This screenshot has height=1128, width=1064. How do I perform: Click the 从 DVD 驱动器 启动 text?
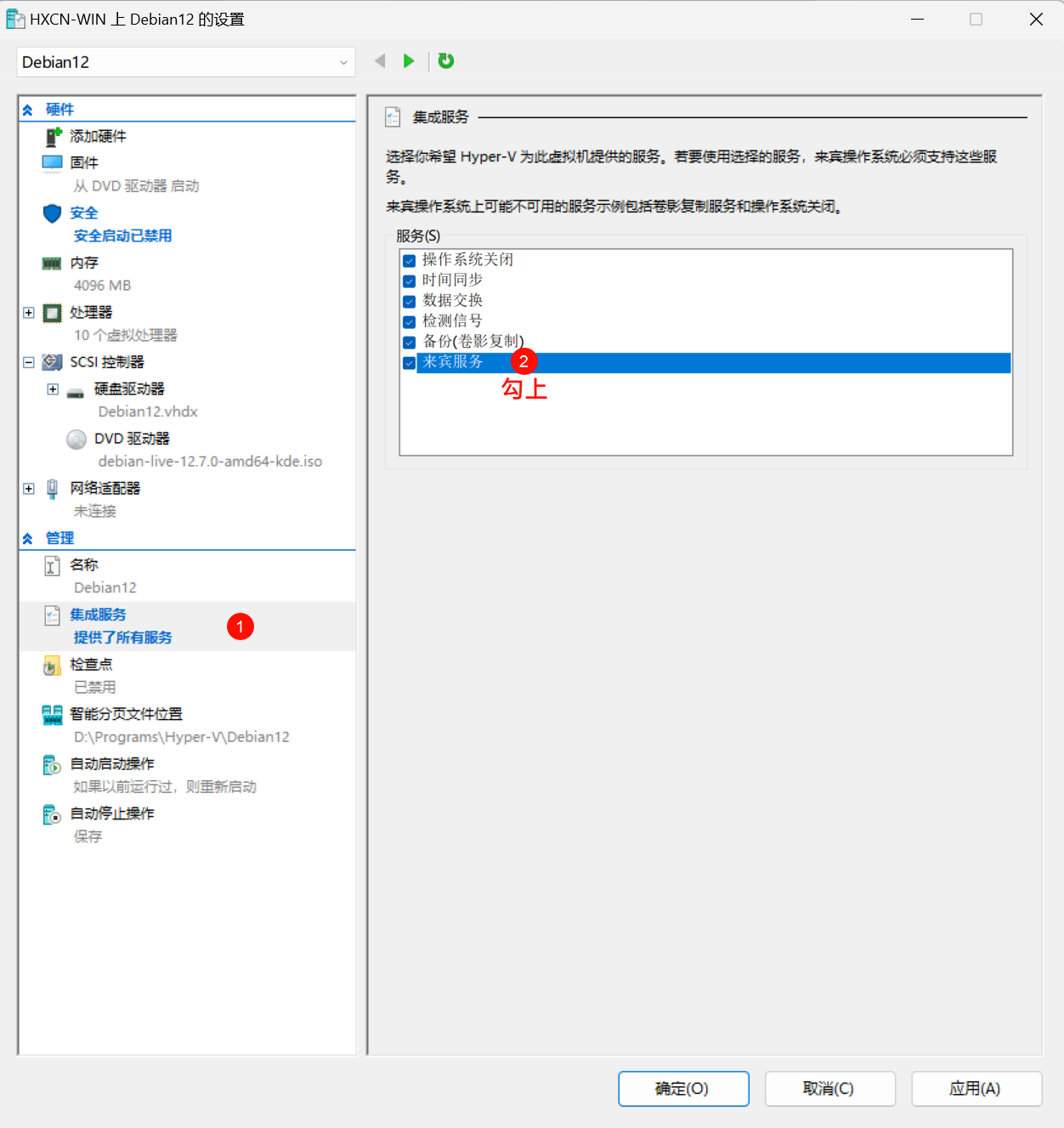coord(136,186)
